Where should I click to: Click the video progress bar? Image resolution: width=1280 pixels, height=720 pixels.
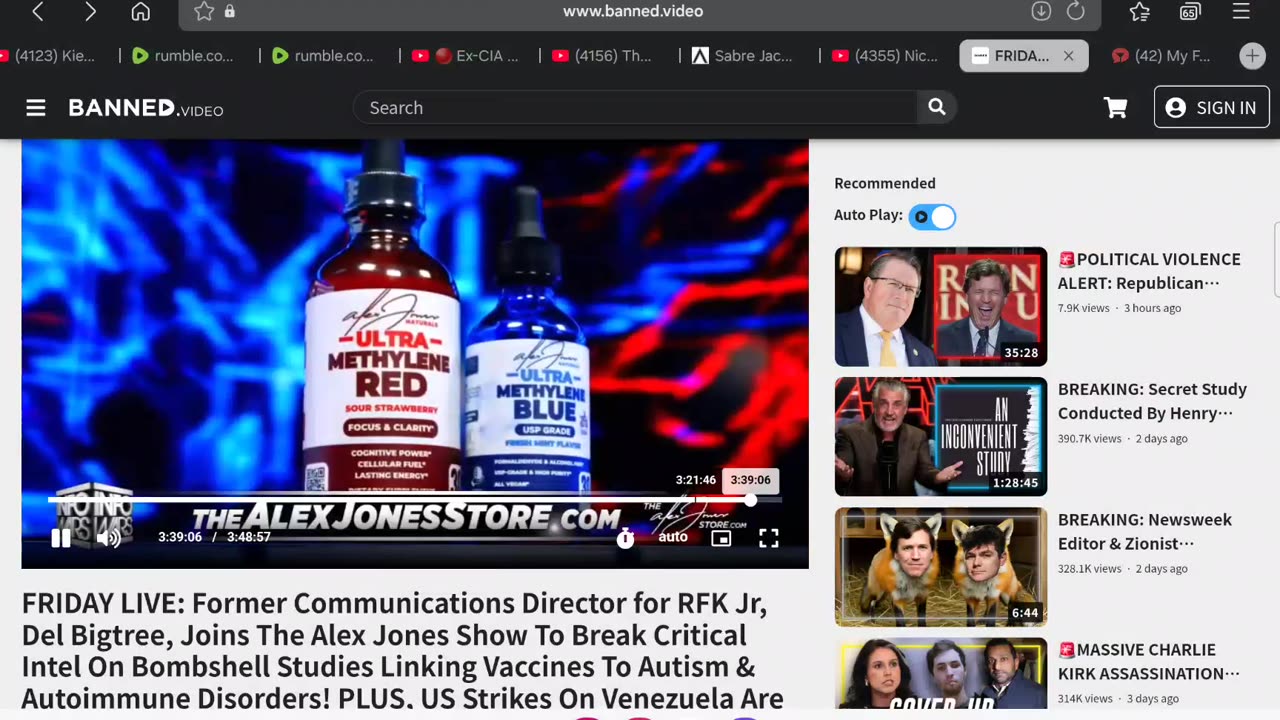point(415,500)
